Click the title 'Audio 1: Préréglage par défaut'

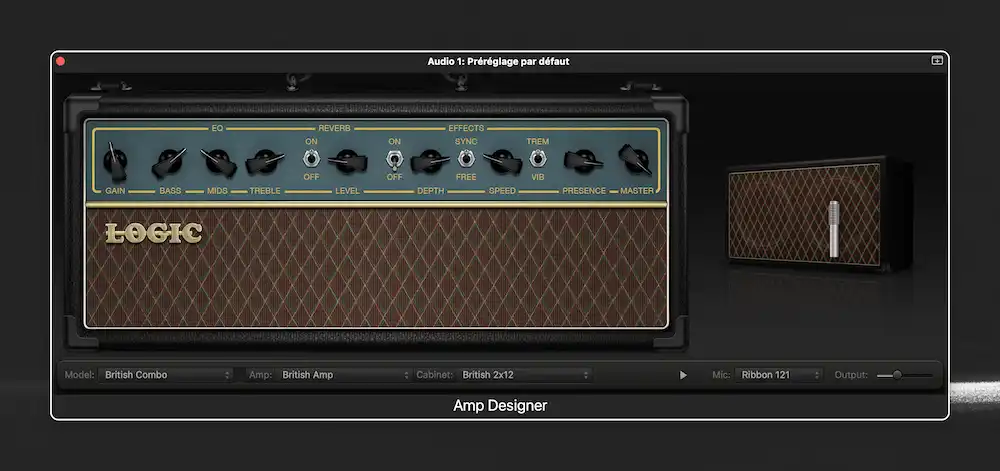tap(498, 62)
